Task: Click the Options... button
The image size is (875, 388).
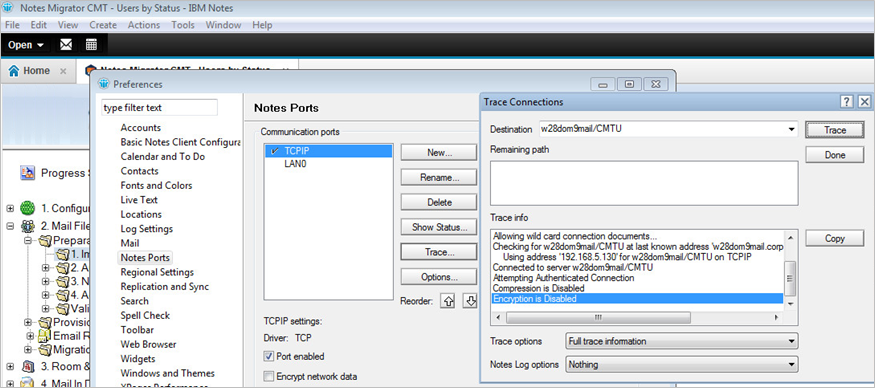Action: tap(439, 277)
